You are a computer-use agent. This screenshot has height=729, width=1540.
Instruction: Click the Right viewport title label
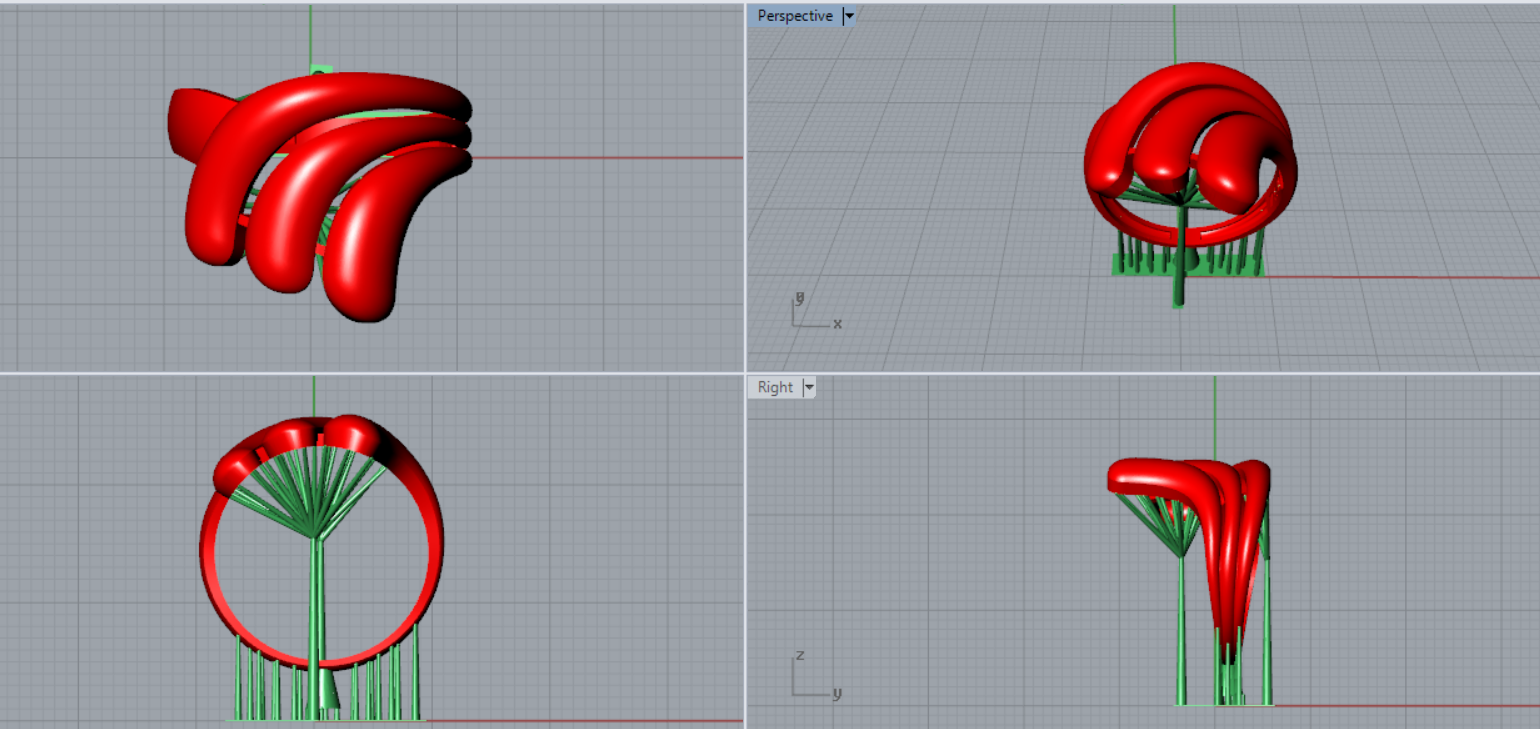775,388
